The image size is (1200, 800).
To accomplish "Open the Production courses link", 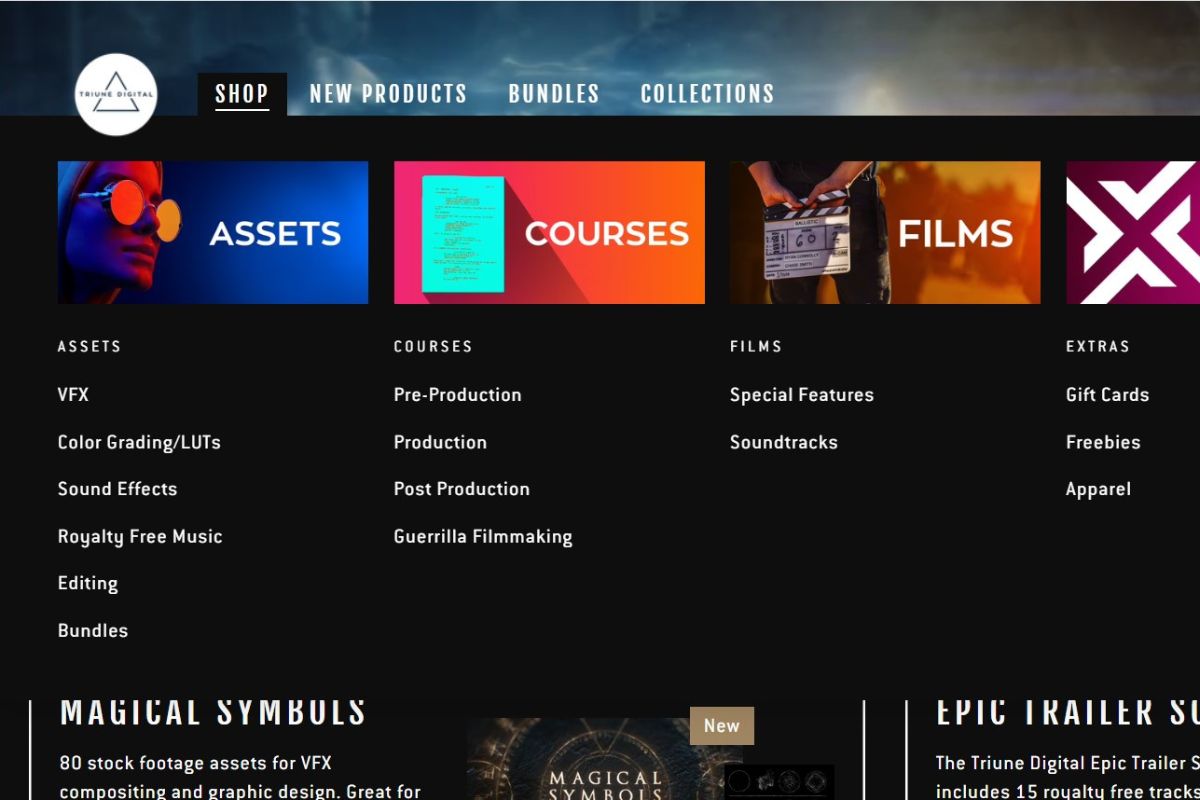I will click(x=440, y=442).
